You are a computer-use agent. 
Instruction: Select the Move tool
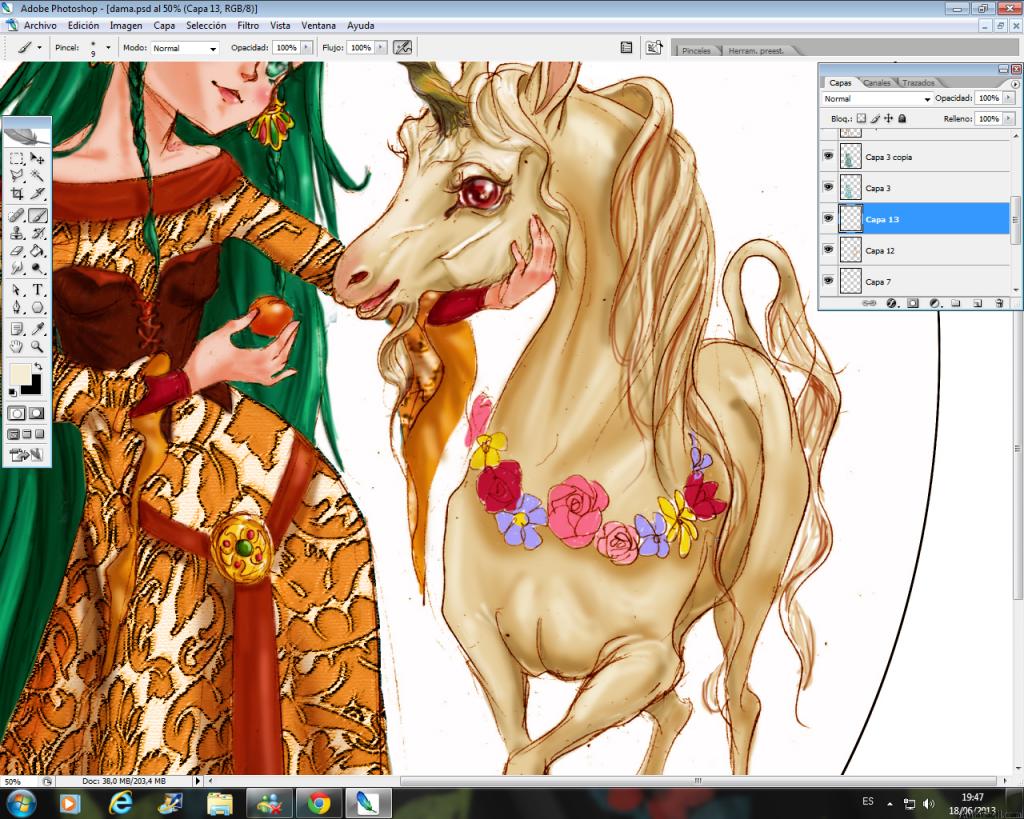click(x=37, y=159)
